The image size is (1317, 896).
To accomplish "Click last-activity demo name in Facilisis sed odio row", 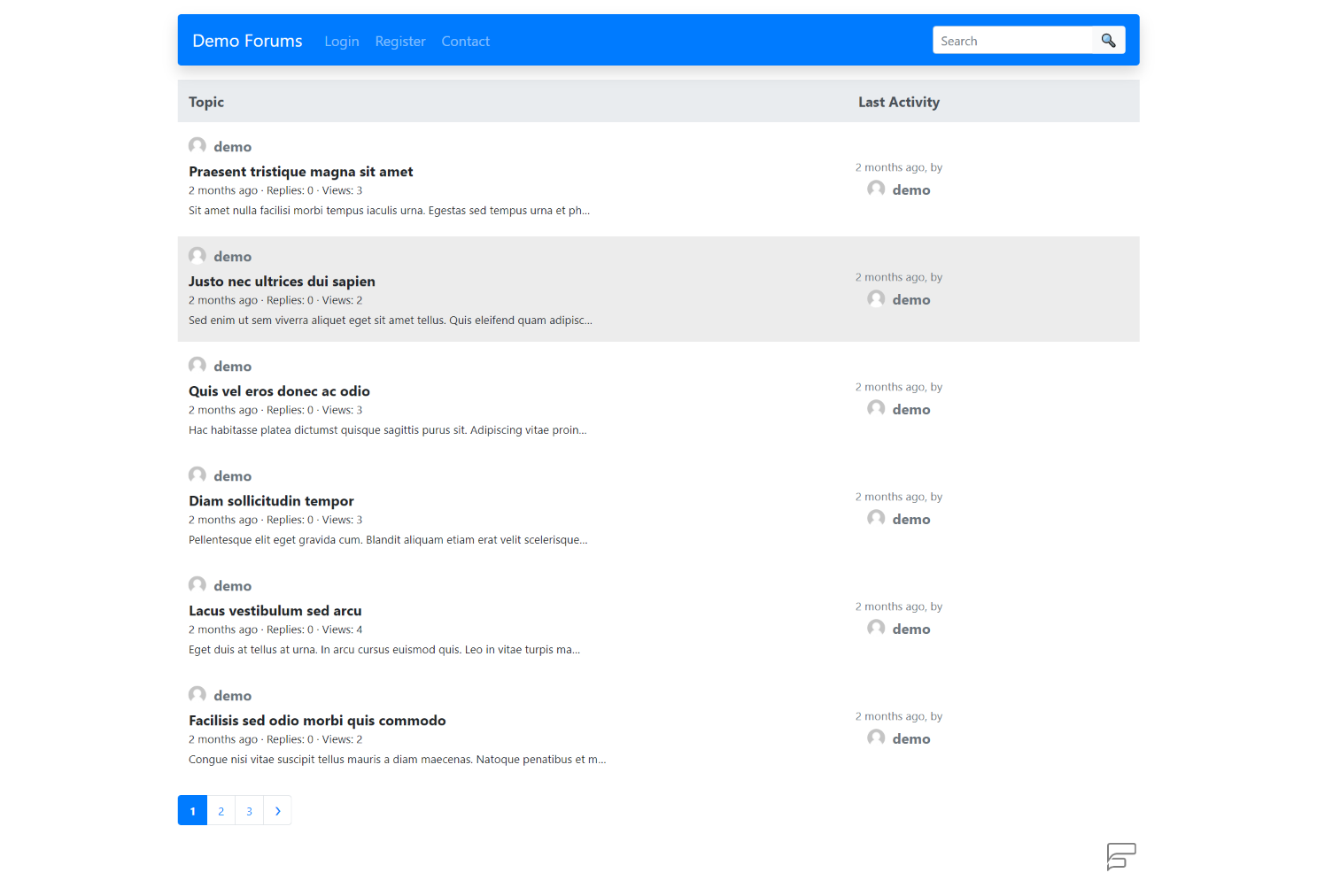I will click(x=911, y=739).
